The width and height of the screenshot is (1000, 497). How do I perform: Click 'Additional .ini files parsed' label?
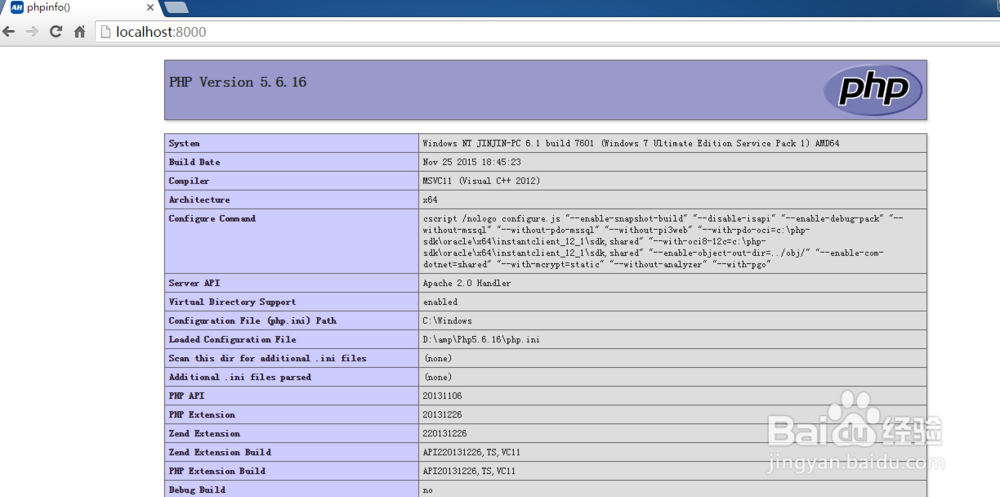240,377
